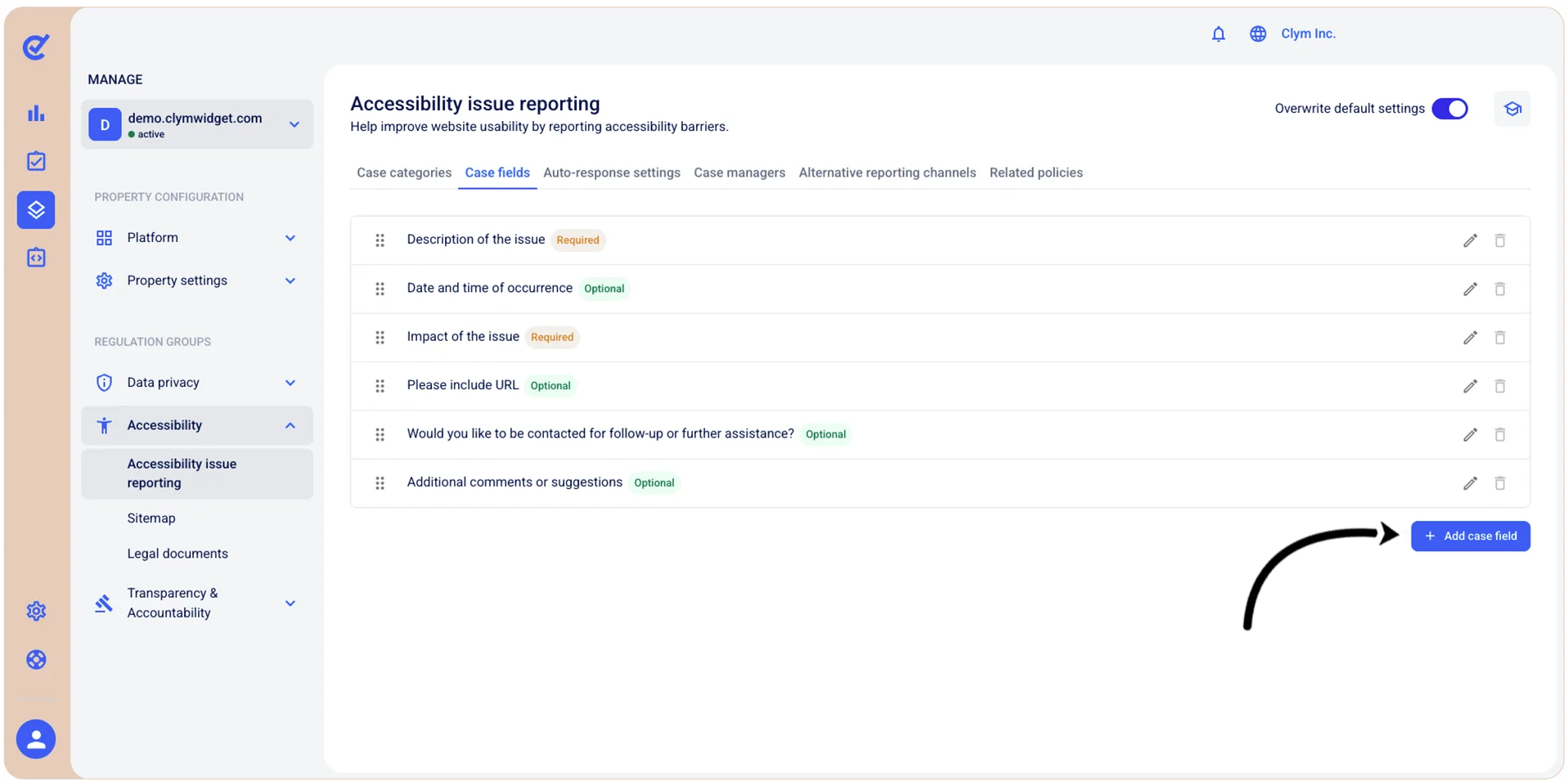
Task: Open Clym Inc. account link
Action: [1308, 34]
